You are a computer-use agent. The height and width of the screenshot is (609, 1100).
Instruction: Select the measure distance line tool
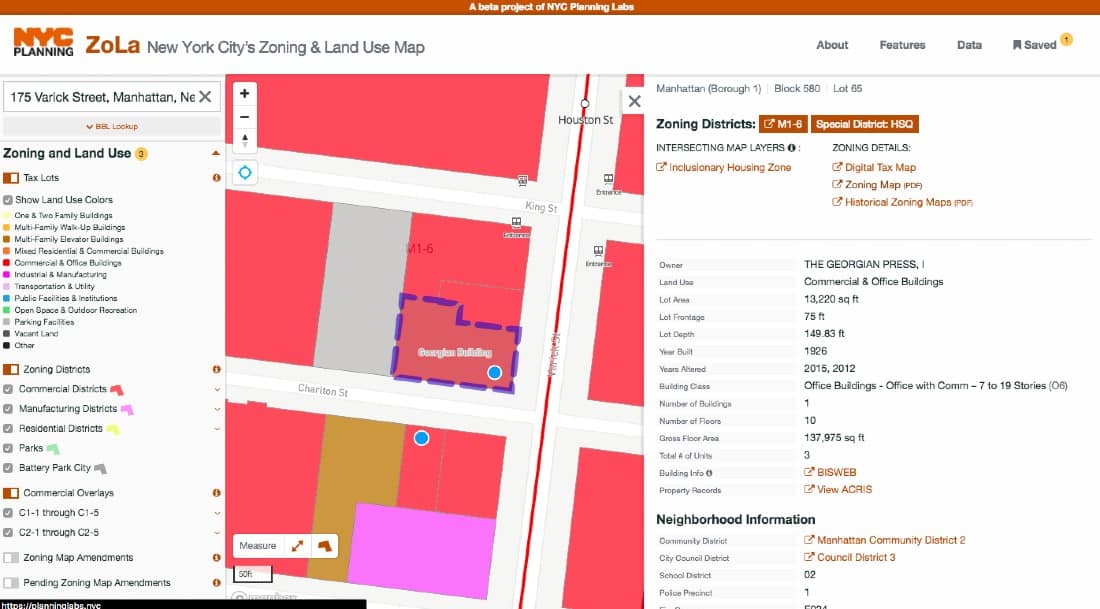[297, 546]
